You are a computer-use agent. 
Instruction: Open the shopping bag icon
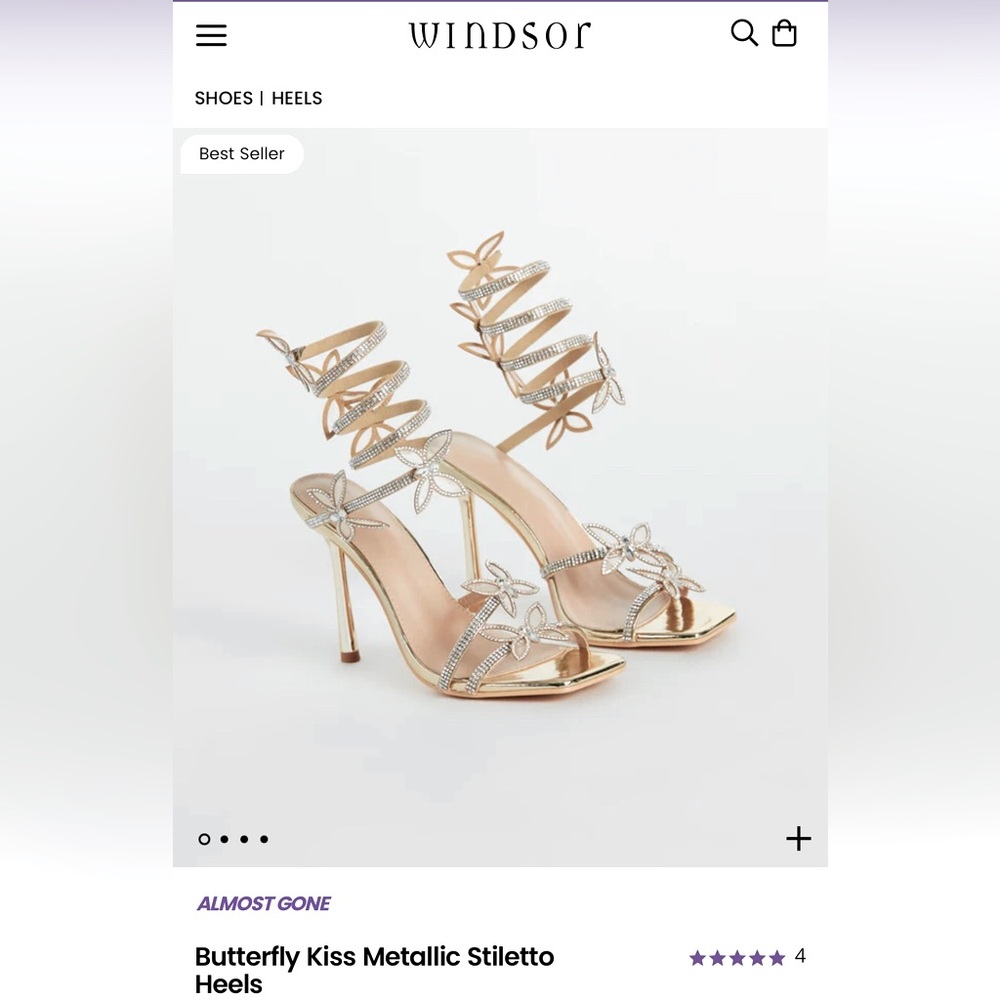click(x=785, y=33)
